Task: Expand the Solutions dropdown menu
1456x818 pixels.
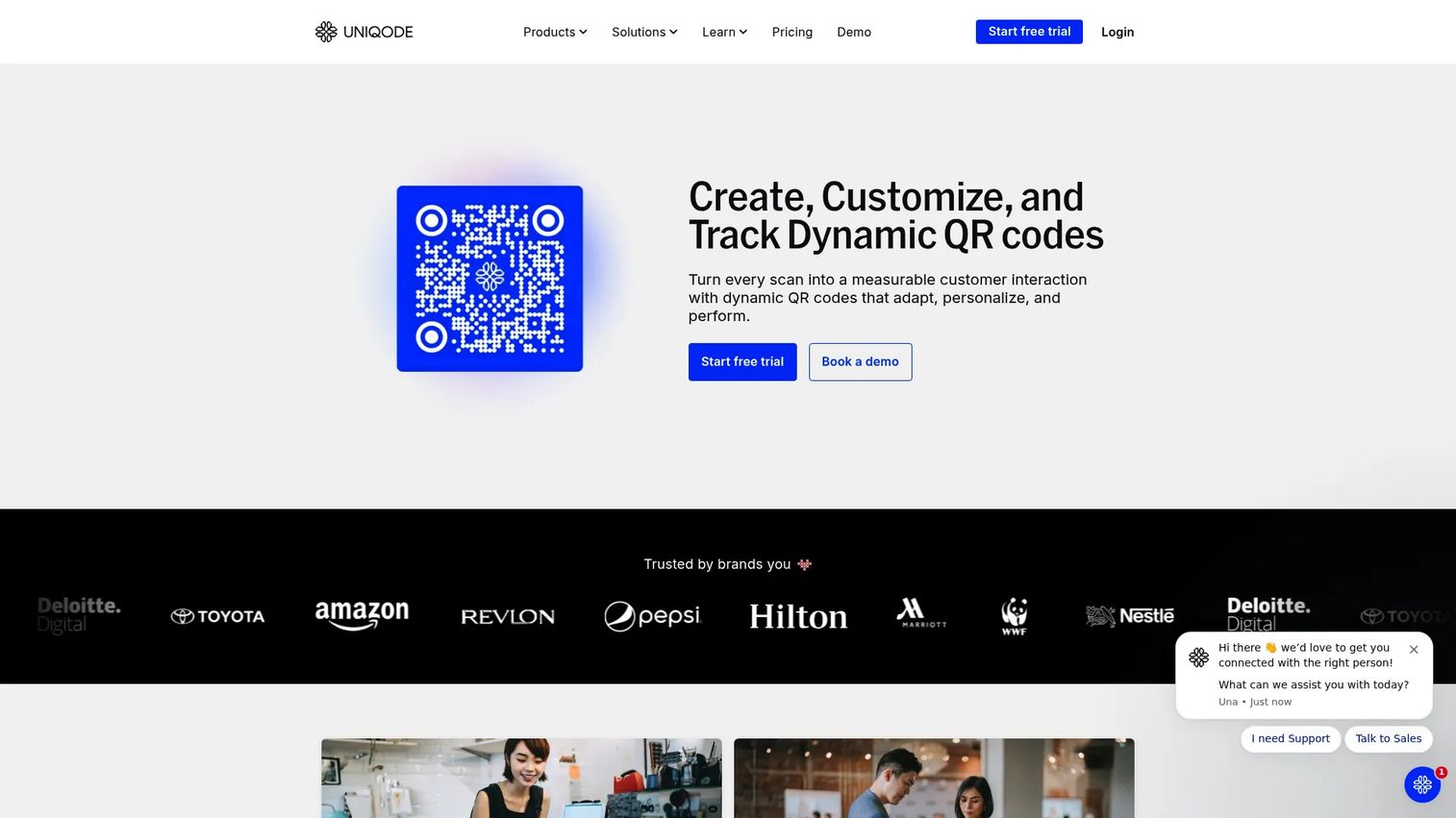Action: coord(644,32)
